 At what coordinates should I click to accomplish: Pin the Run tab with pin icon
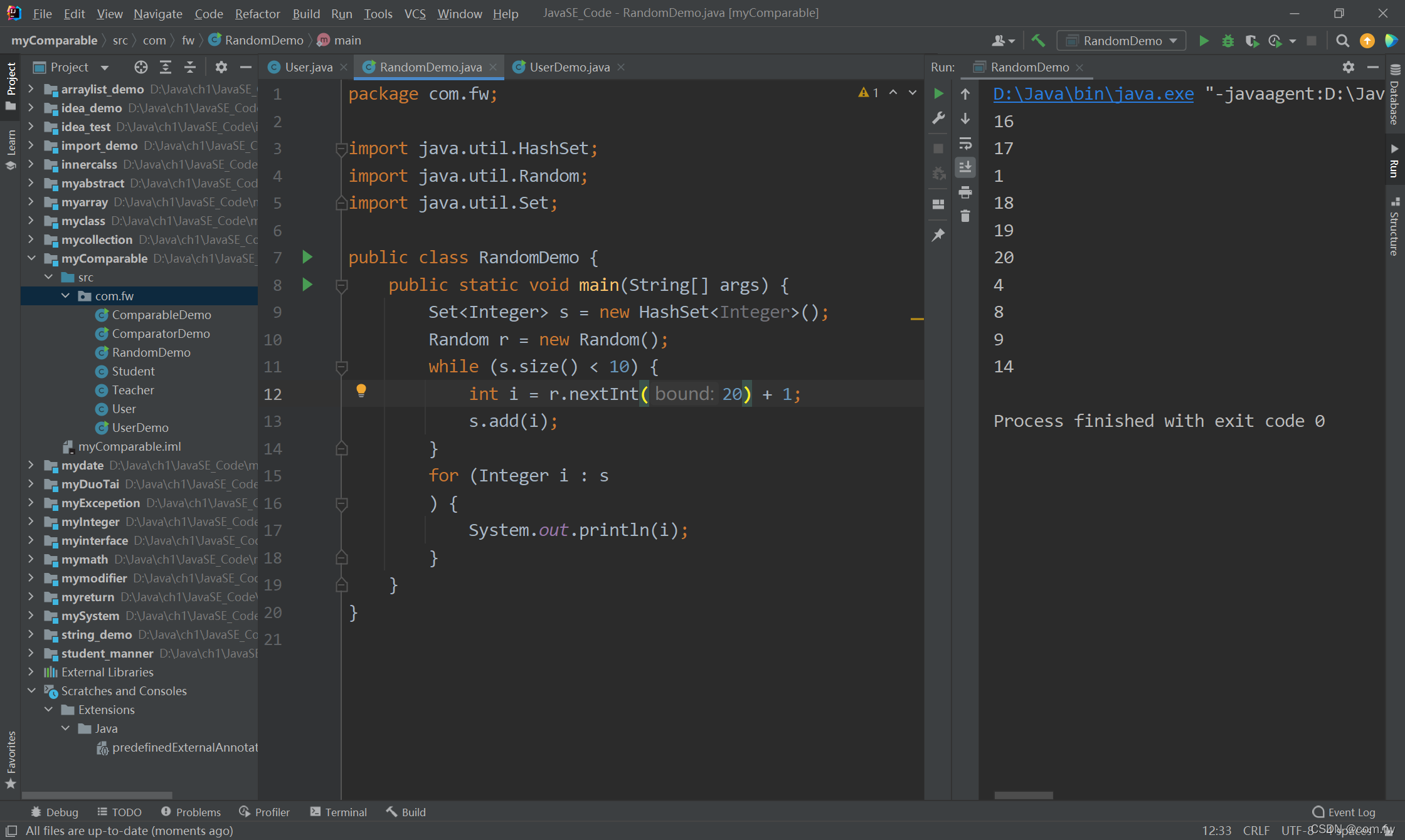click(x=938, y=234)
